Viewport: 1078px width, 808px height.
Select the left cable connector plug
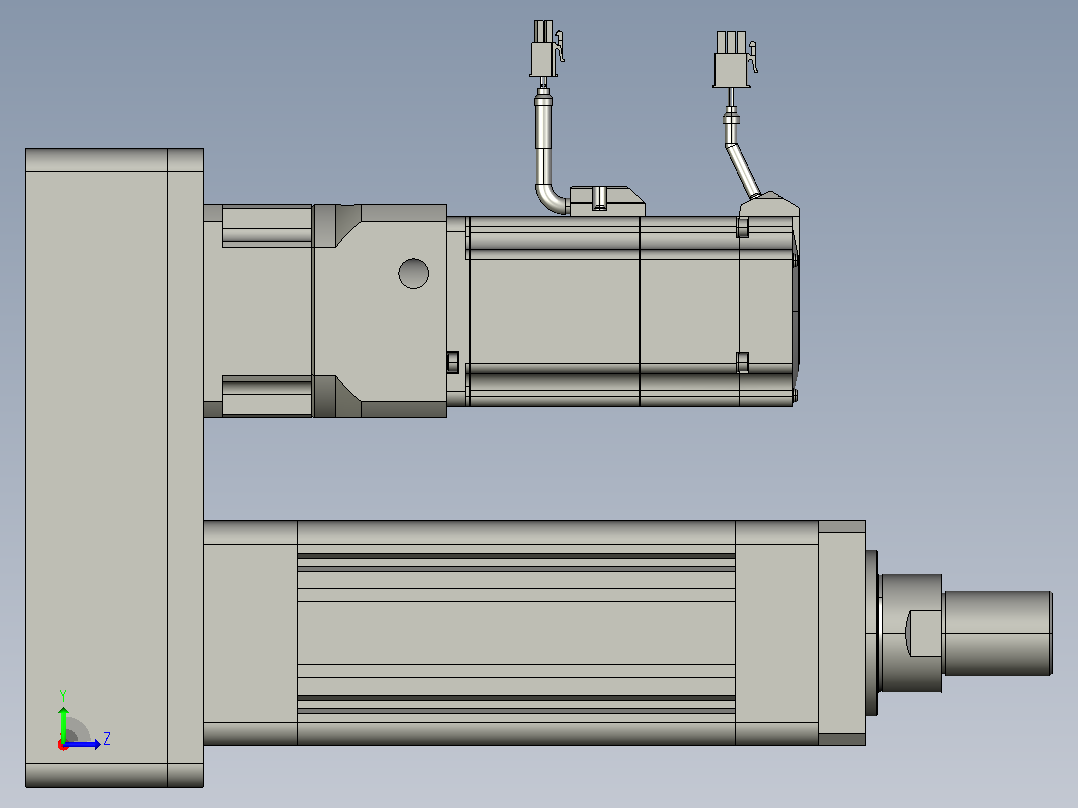pos(547,48)
